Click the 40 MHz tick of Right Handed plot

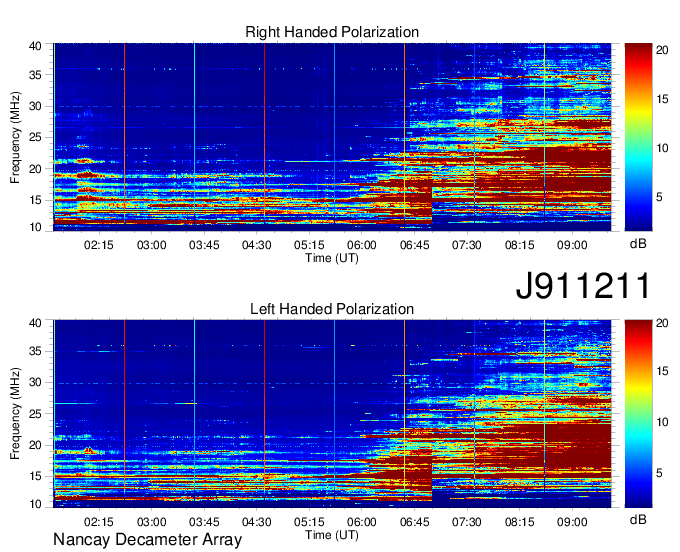[x=35, y=46]
